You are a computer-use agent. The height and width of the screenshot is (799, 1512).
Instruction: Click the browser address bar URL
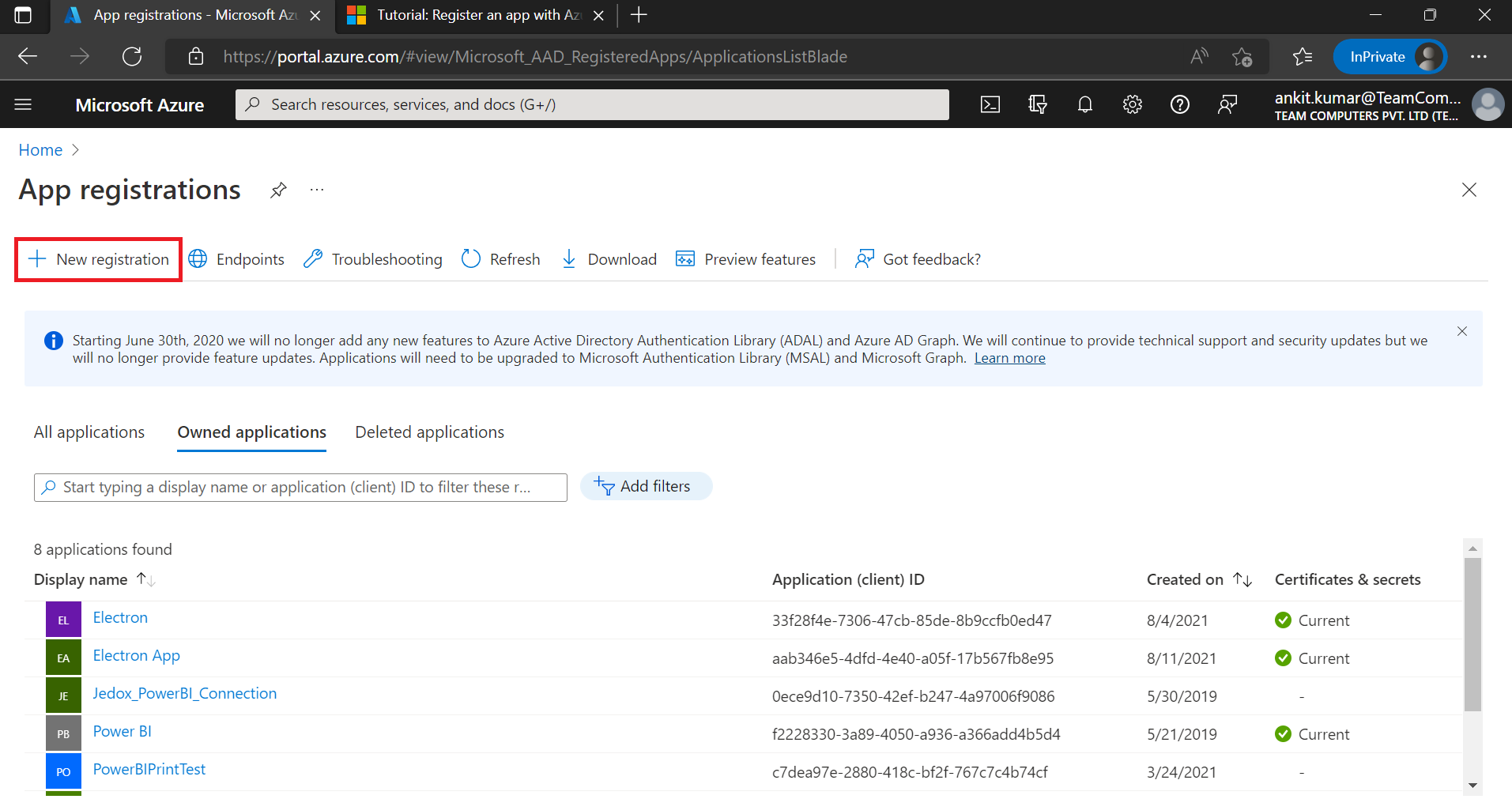pyautogui.click(x=535, y=57)
